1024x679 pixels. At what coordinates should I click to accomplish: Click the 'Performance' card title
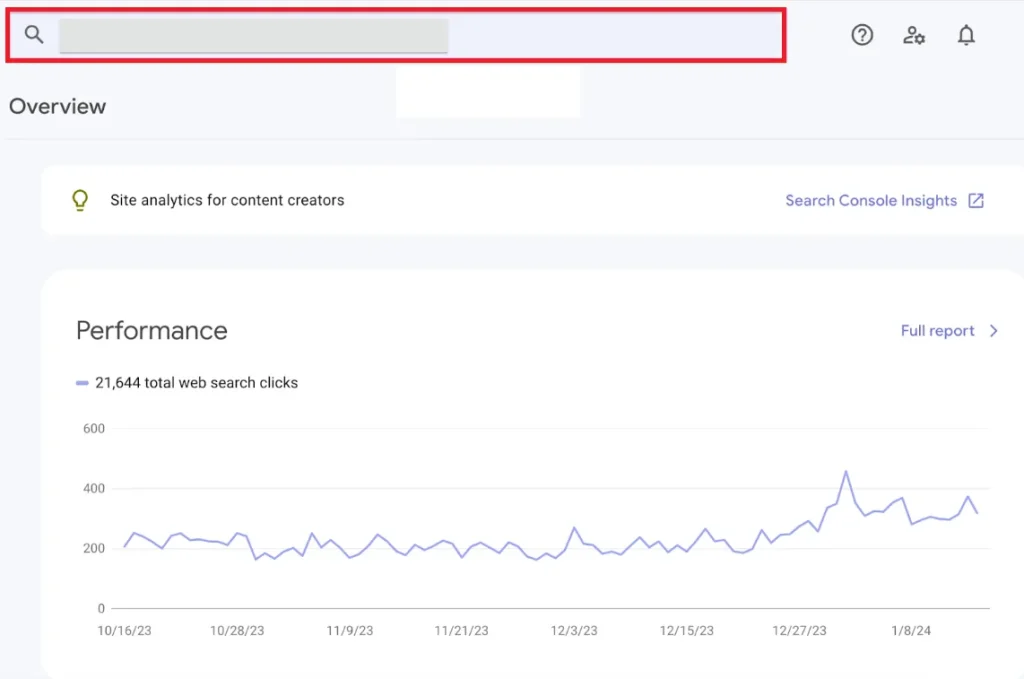click(x=152, y=330)
